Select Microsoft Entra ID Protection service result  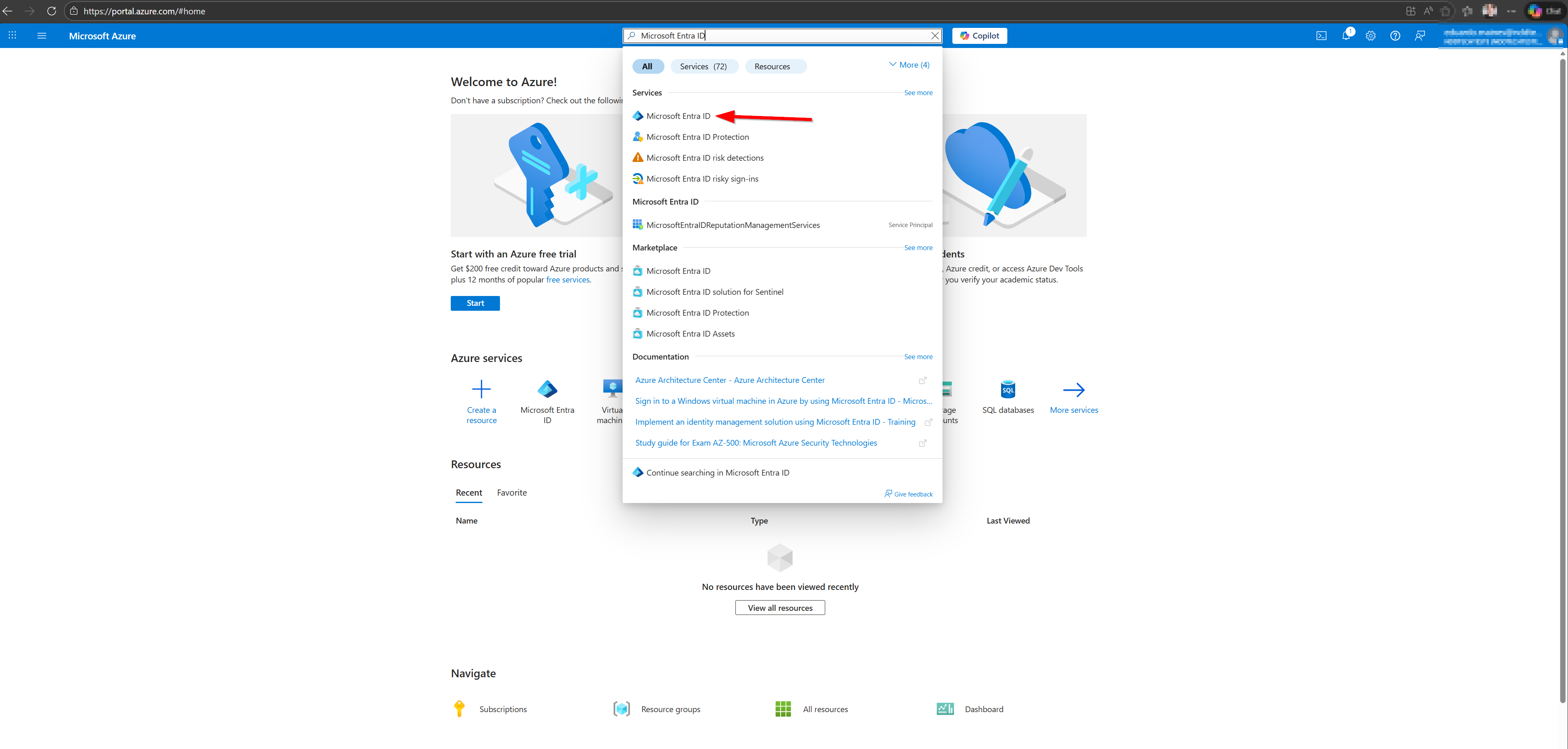[x=697, y=137]
